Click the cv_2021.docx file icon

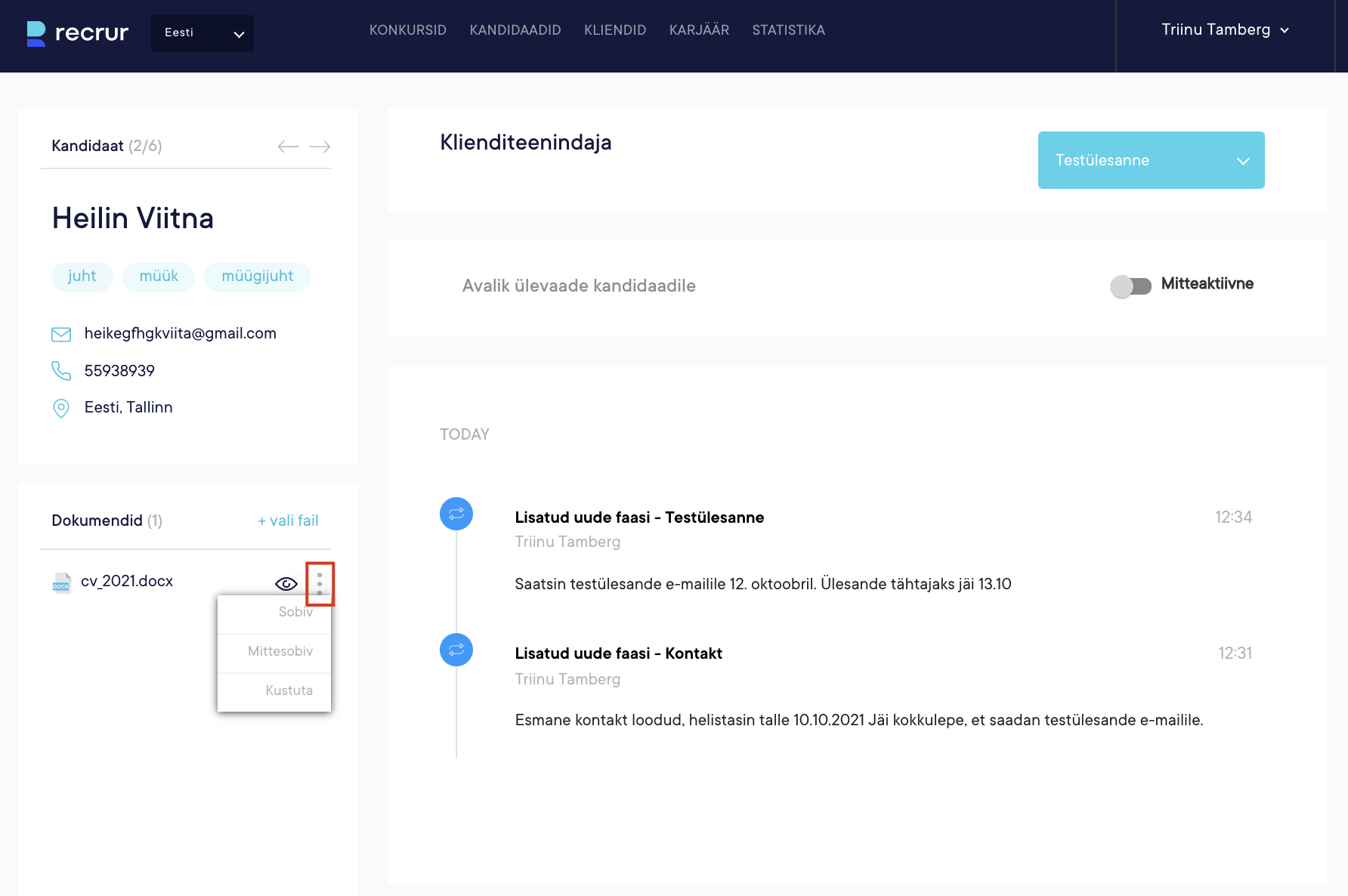click(61, 582)
